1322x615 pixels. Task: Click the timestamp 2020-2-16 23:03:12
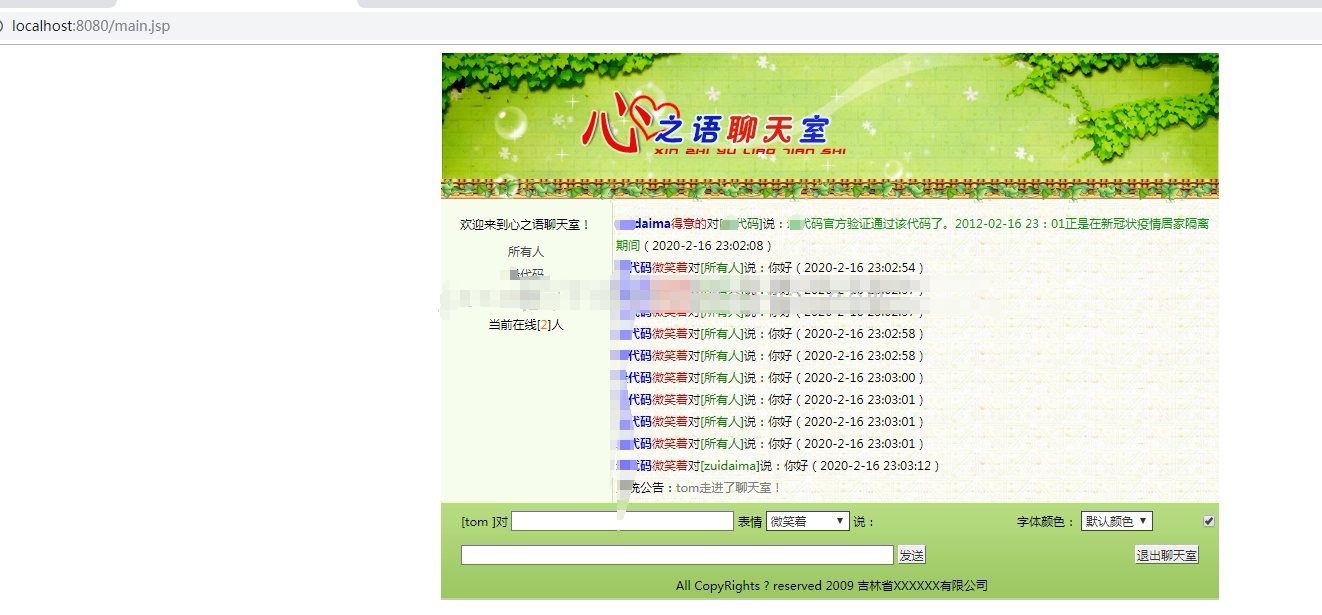click(875, 466)
